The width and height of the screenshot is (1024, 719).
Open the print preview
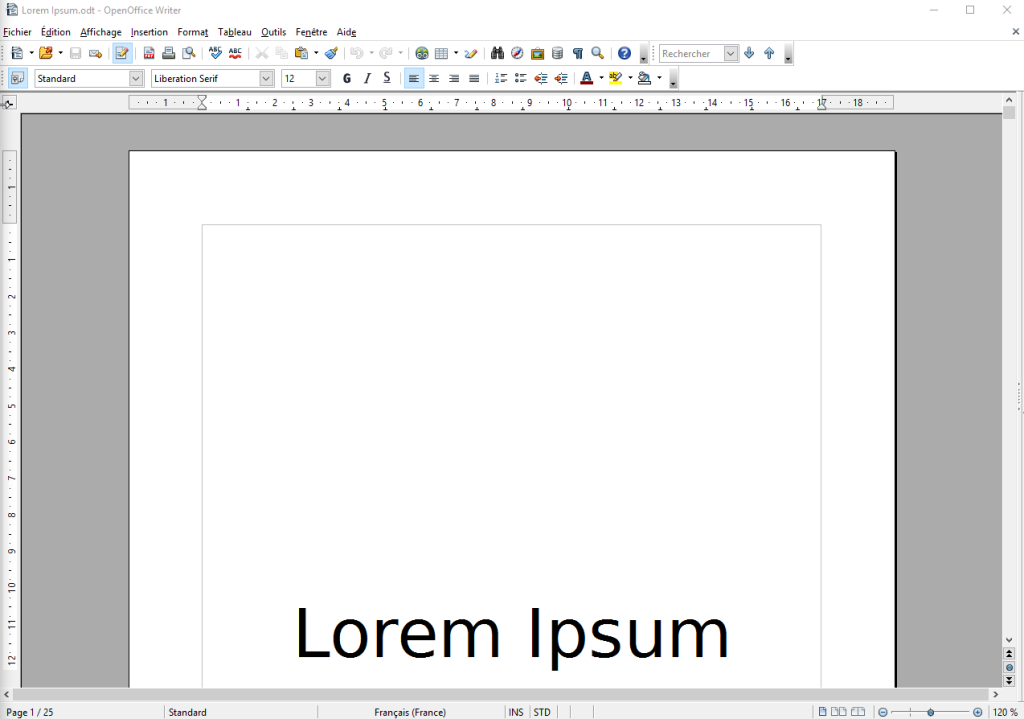[x=188, y=53]
